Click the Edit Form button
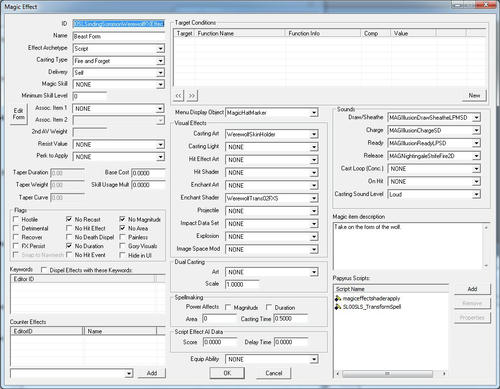The height and width of the screenshot is (389, 500). tap(18, 114)
